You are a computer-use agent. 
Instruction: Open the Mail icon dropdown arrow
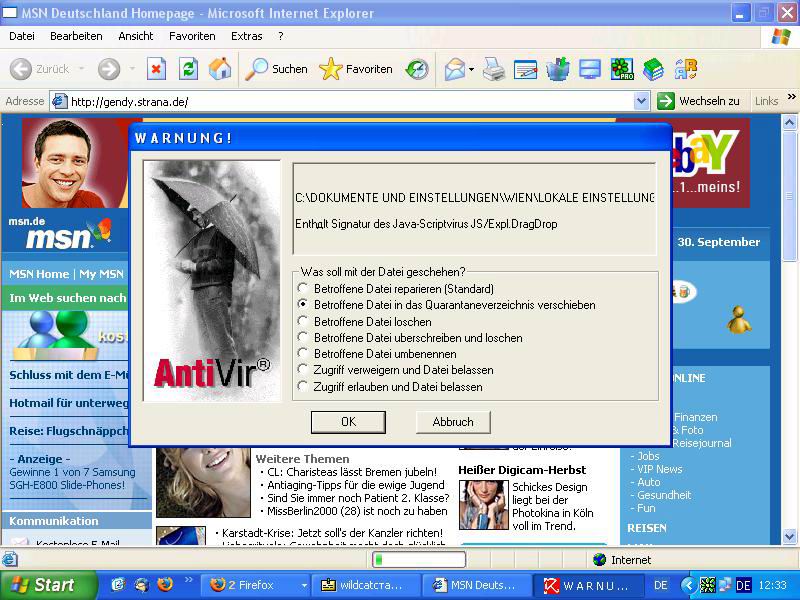click(471, 69)
